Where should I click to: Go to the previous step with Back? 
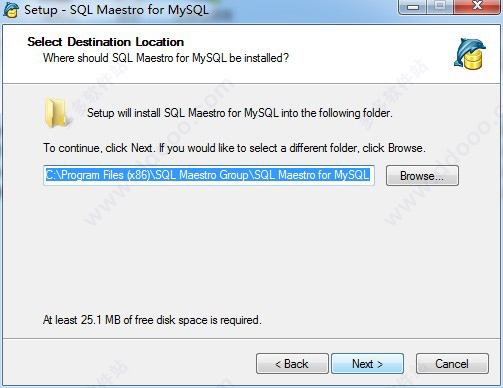click(292, 364)
